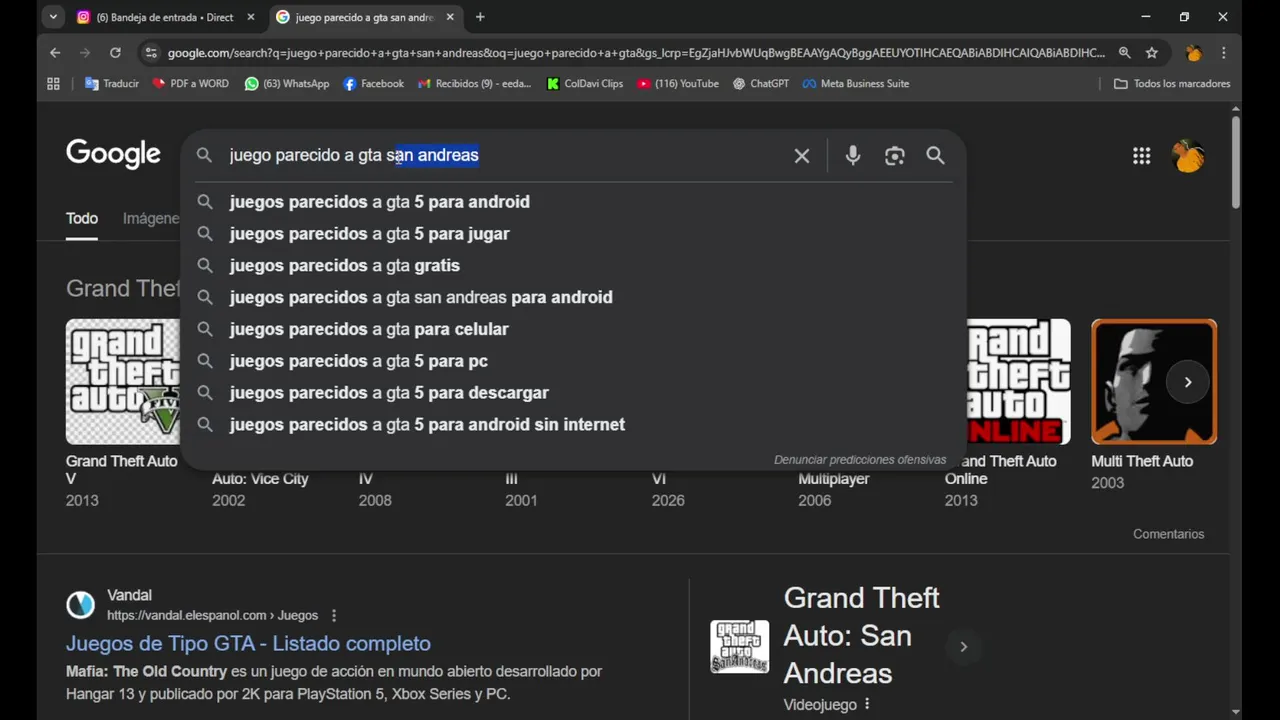Advance games carousel with right arrow
This screenshot has width=1280, height=720.
pos(1188,382)
